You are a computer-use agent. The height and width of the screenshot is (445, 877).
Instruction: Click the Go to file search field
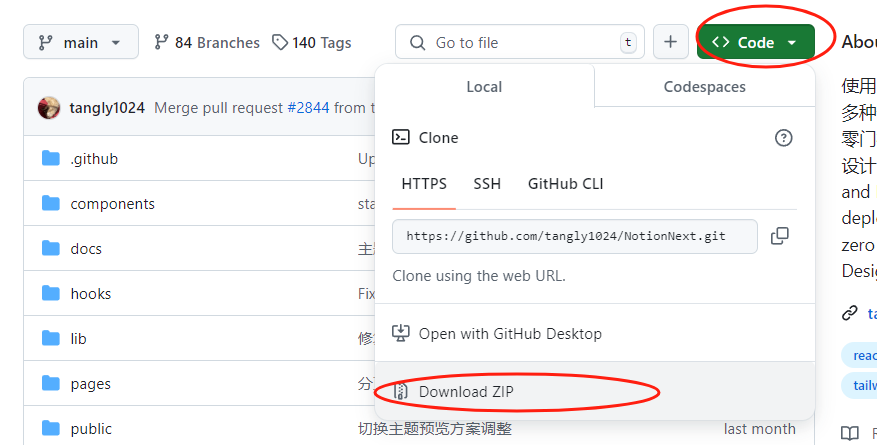[x=520, y=42]
